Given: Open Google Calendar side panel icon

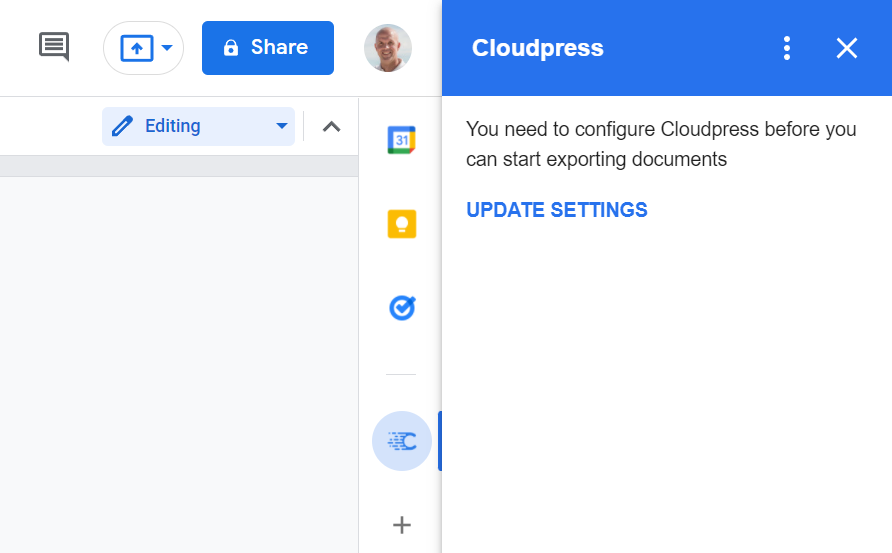Looking at the screenshot, I should coord(402,140).
